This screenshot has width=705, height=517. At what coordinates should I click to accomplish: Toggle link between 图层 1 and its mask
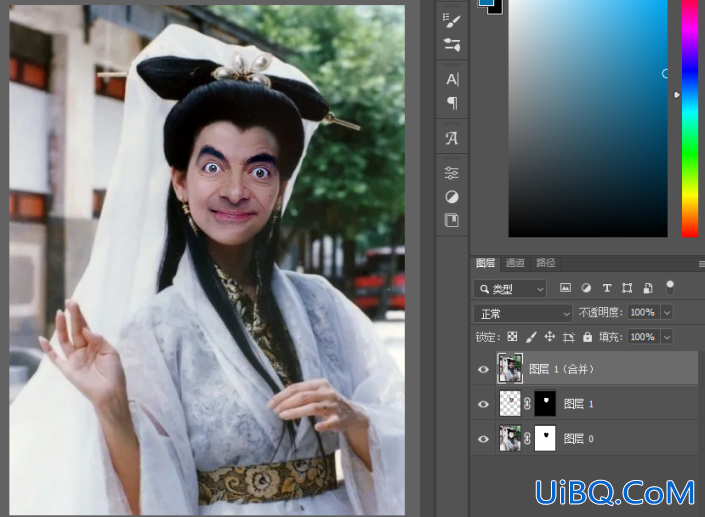tap(527, 403)
